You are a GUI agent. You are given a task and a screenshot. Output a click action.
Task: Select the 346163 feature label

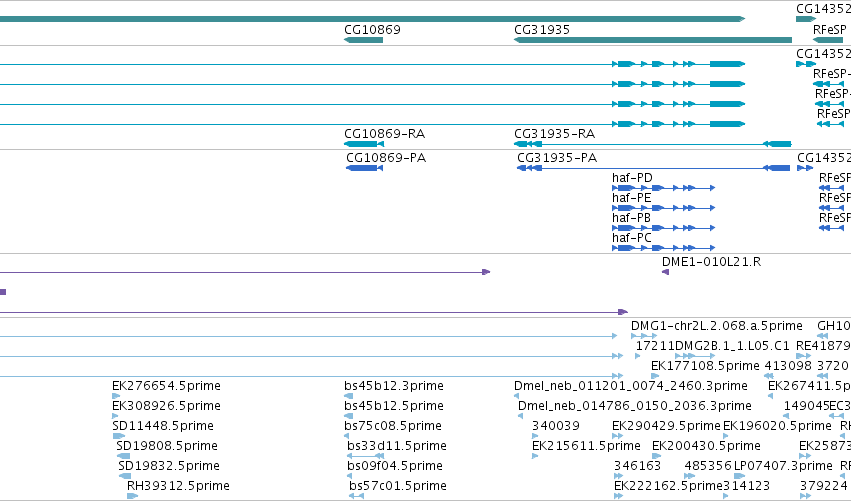tap(638, 466)
